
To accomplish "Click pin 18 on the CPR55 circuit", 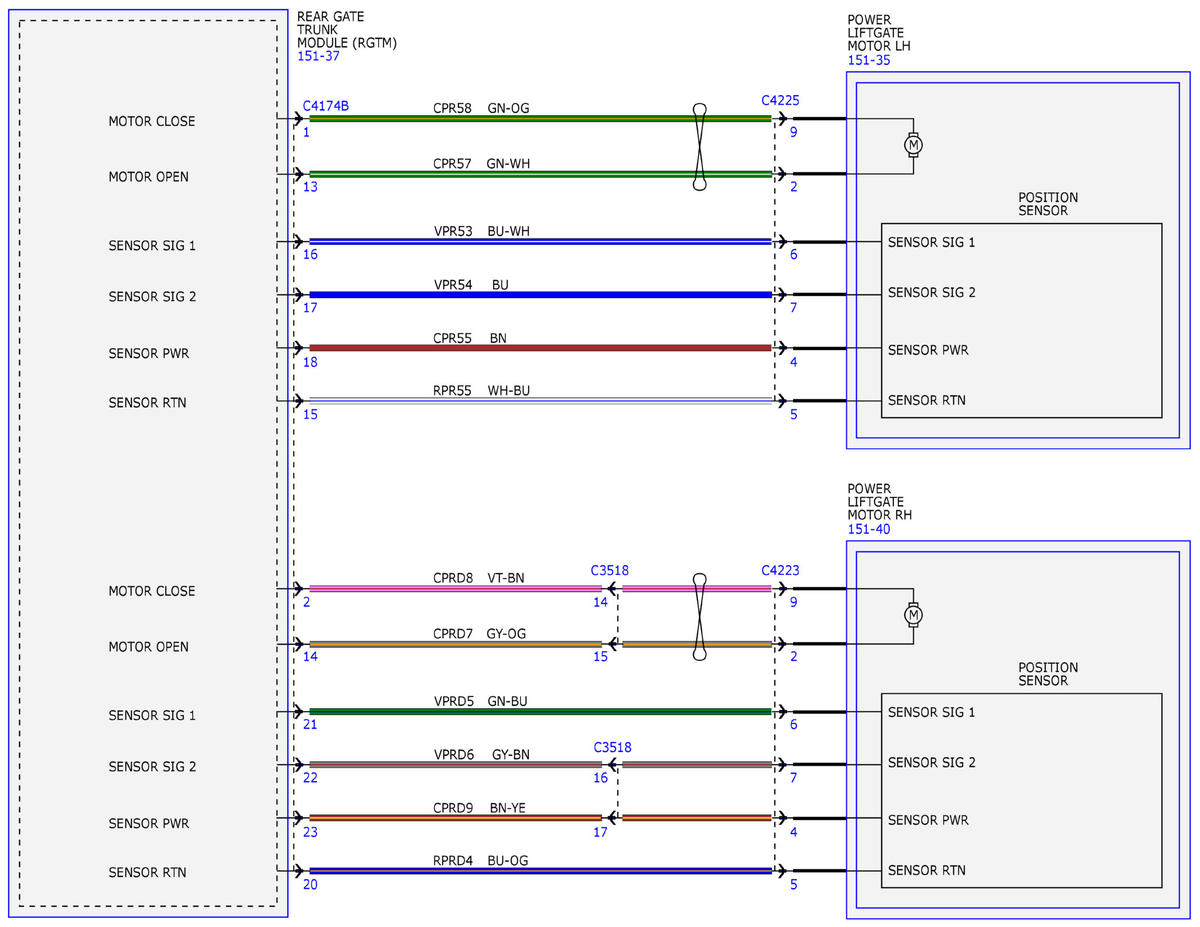I will (310, 362).
